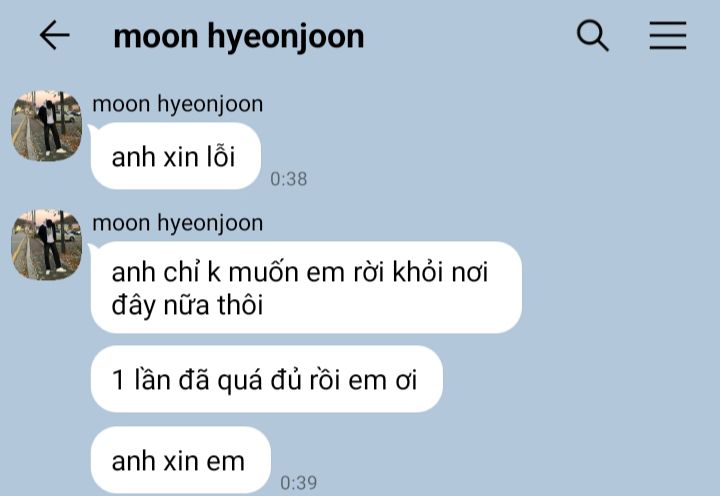720x496 pixels.
Task: Select the "anh xin em" message bubble
Action: pyautogui.click(x=181, y=460)
